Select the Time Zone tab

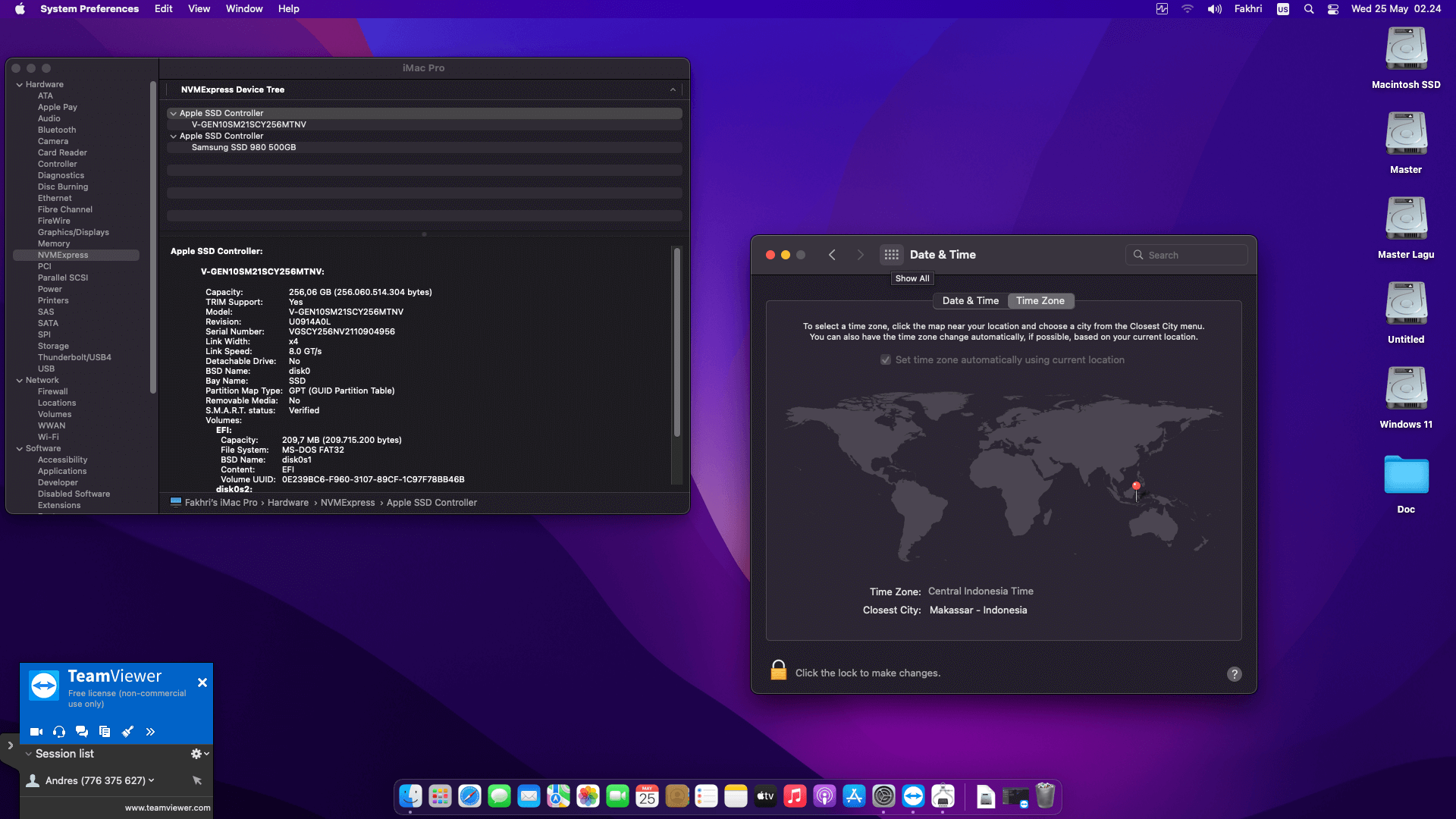click(x=1040, y=301)
